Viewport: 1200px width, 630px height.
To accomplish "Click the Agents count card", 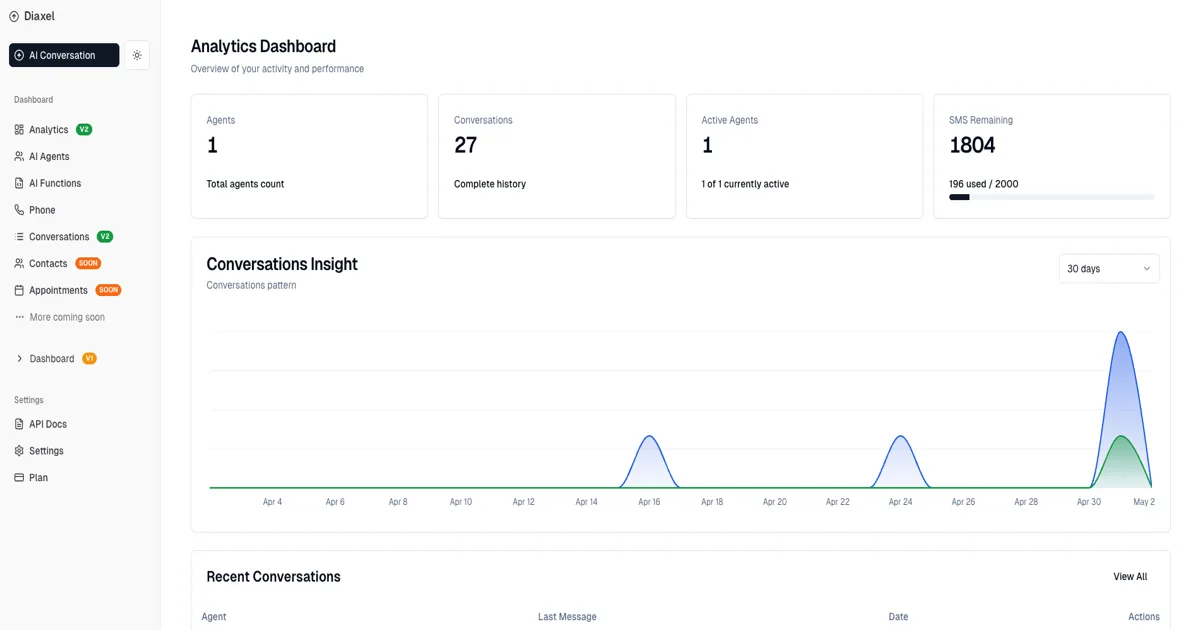I will click(309, 156).
